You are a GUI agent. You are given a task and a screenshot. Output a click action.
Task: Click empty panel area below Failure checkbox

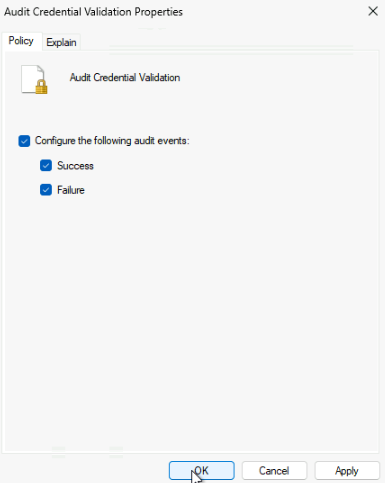(x=192, y=317)
